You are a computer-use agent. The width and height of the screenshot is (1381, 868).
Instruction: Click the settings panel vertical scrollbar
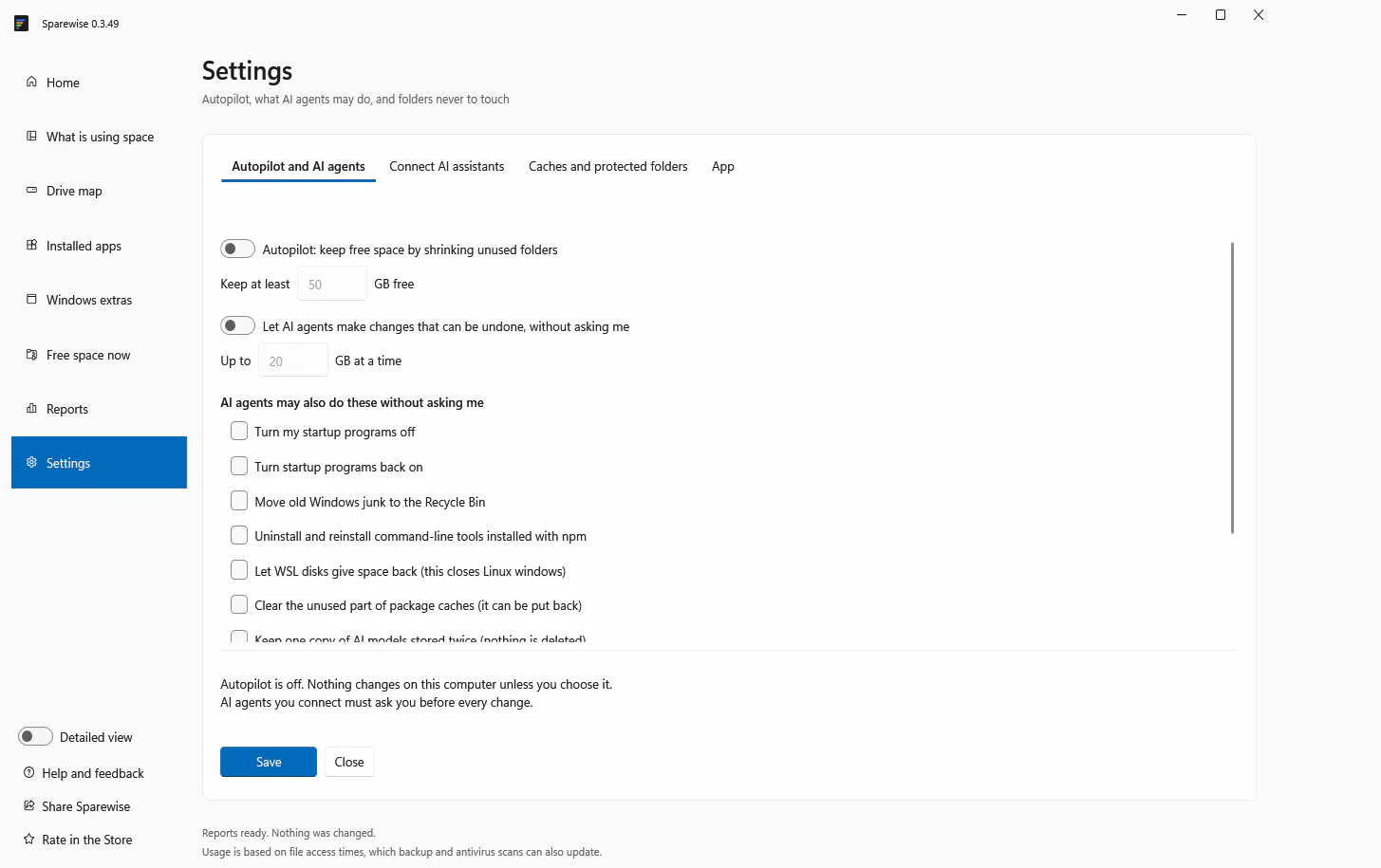(x=1232, y=388)
